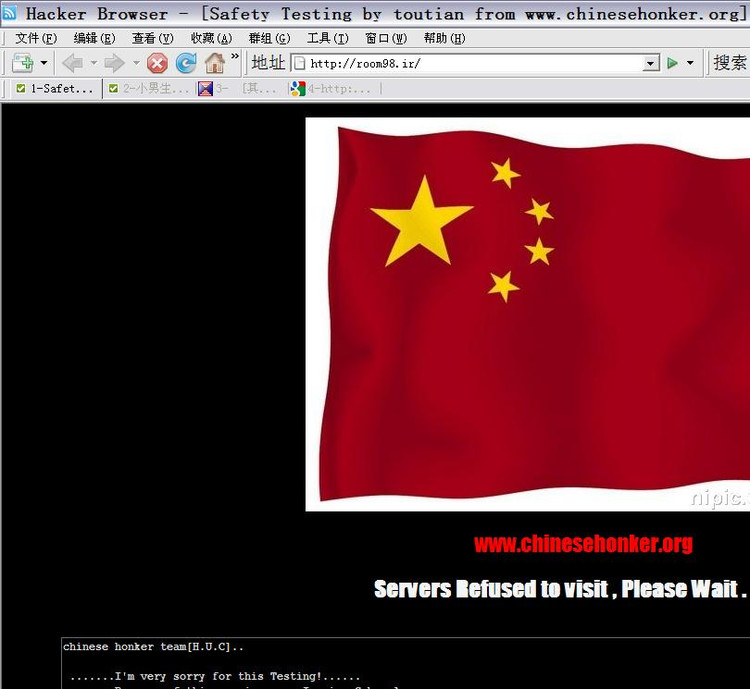750x689 pixels.
Task: Click the new tab icon with green plus
Action: tap(22, 63)
